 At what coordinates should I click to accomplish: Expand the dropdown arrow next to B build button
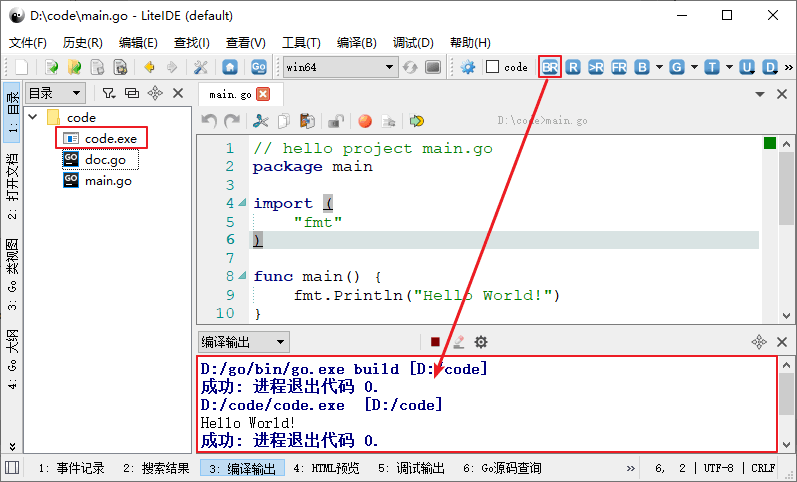[x=659, y=67]
